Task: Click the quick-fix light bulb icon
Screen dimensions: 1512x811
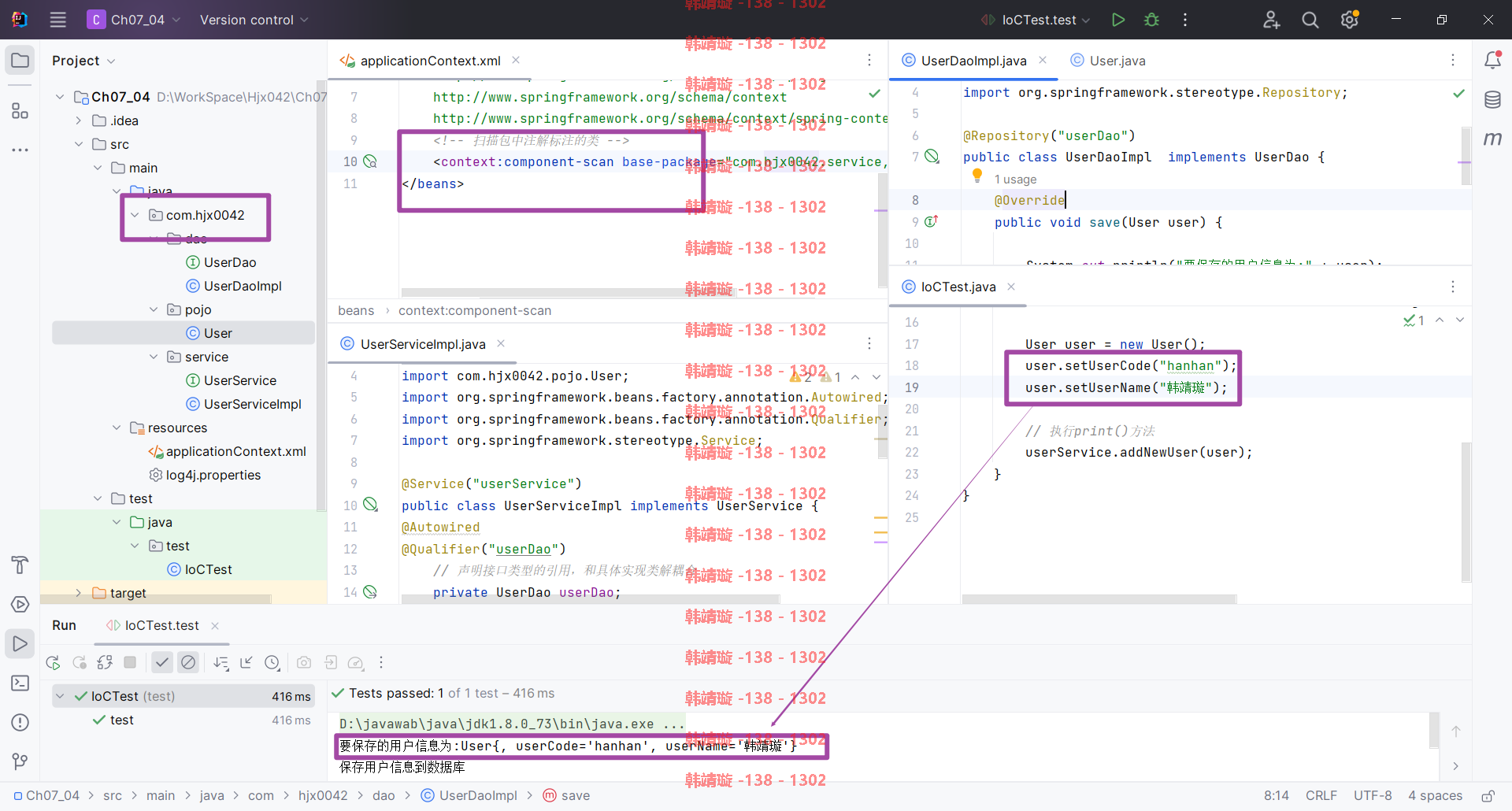Action: click(x=977, y=175)
